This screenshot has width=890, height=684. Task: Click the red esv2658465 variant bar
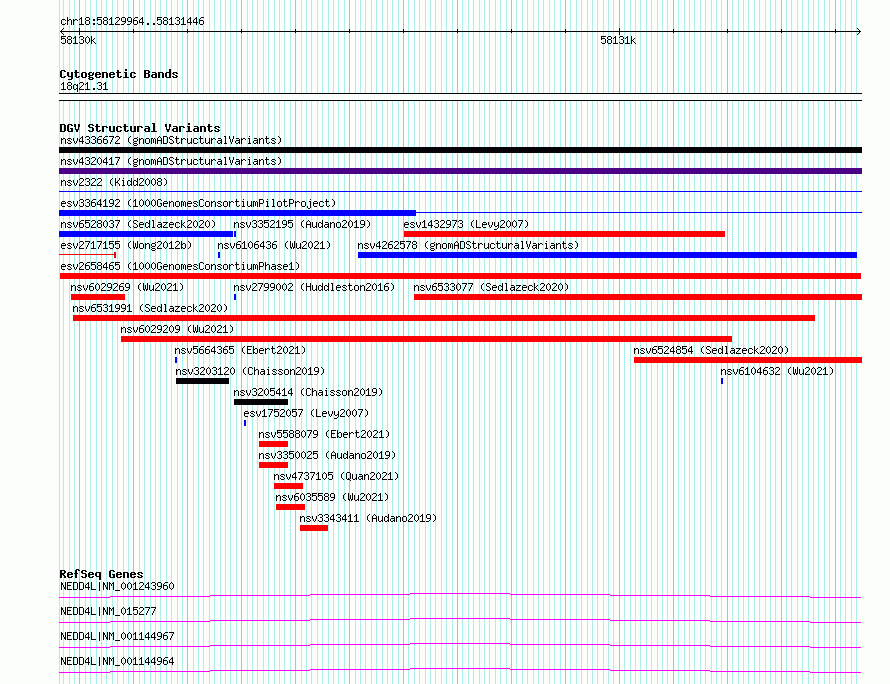point(460,276)
